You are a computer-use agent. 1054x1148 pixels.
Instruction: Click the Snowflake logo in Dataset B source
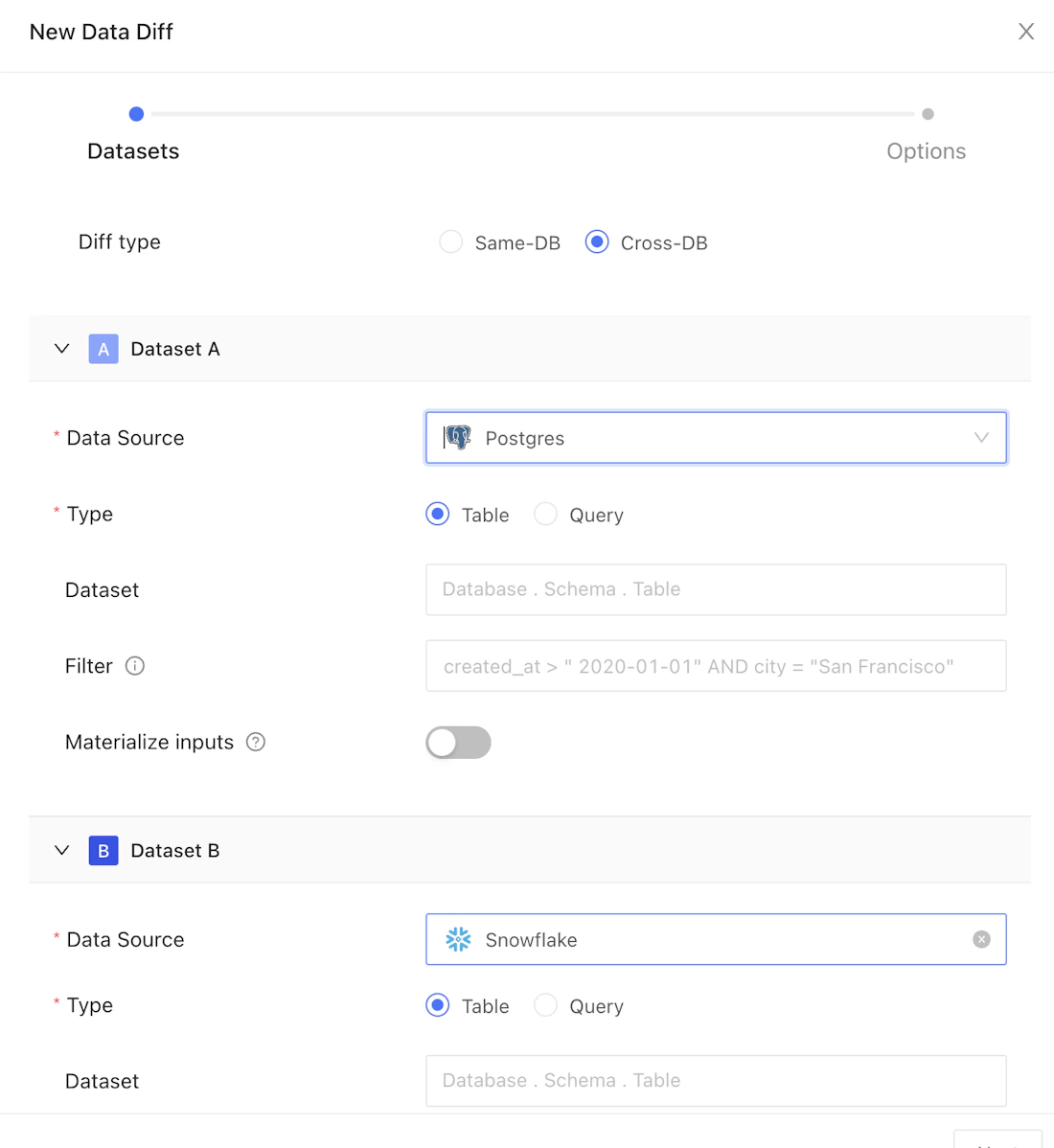point(458,940)
